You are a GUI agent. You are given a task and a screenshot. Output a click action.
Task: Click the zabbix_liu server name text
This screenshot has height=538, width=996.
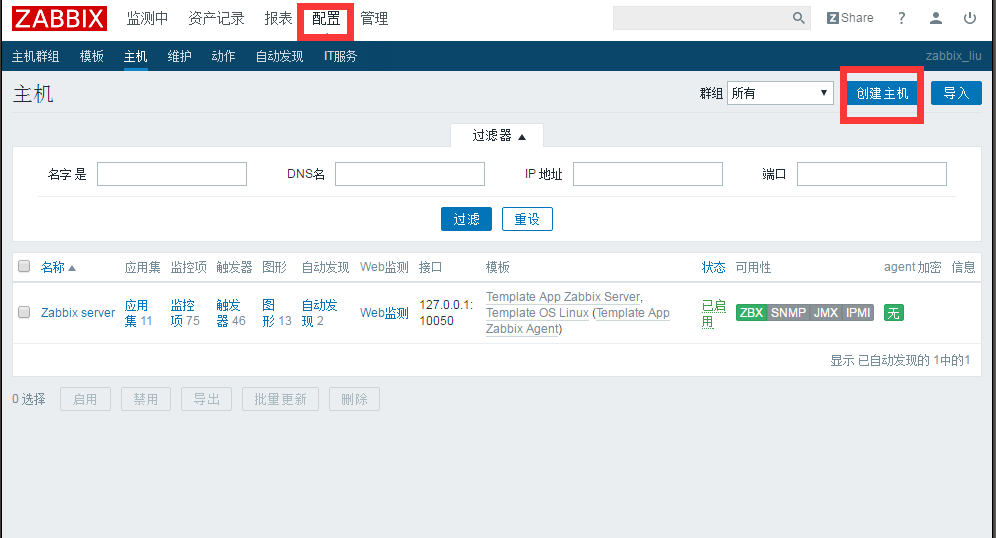click(x=953, y=56)
